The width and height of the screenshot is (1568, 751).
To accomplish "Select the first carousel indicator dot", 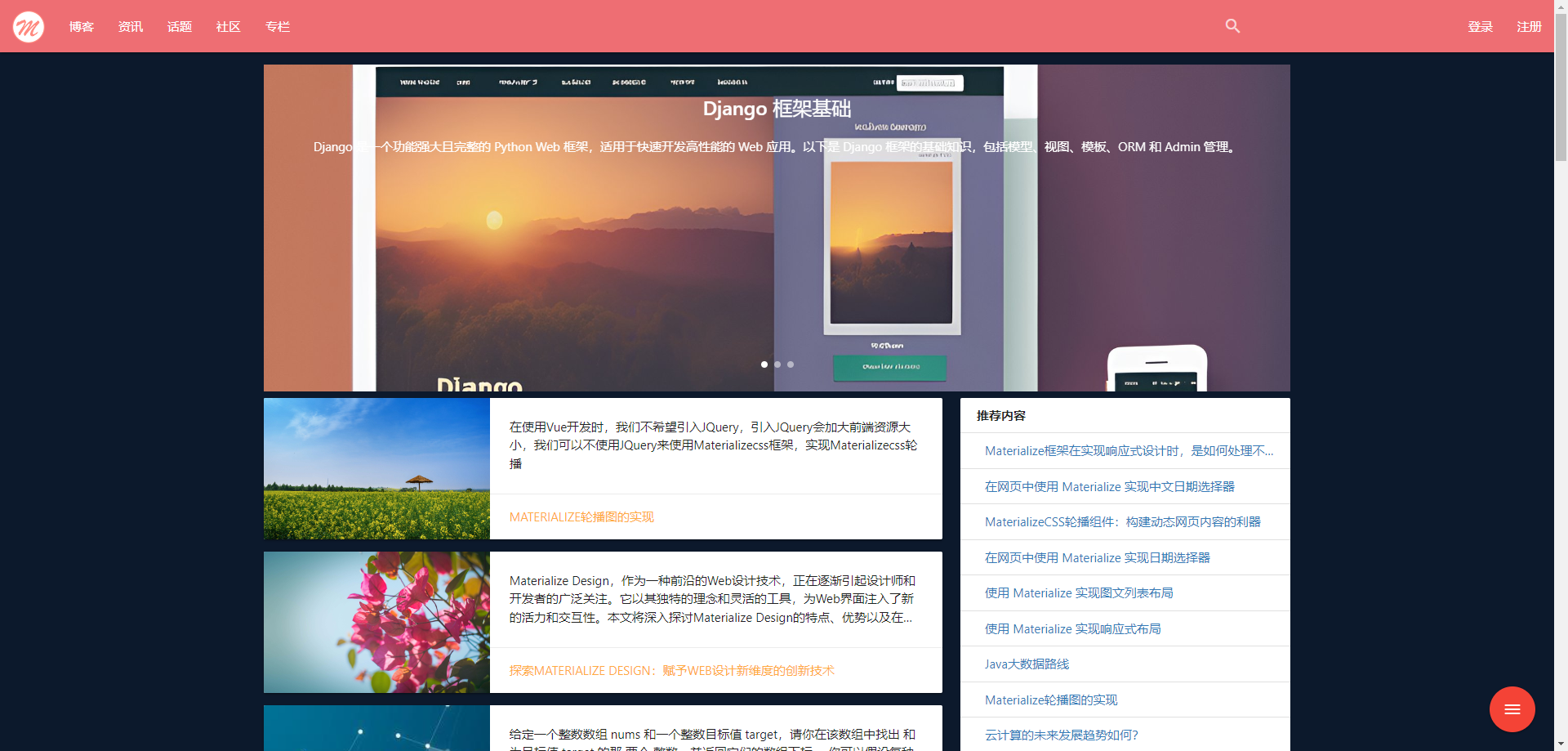I will pyautogui.click(x=764, y=364).
